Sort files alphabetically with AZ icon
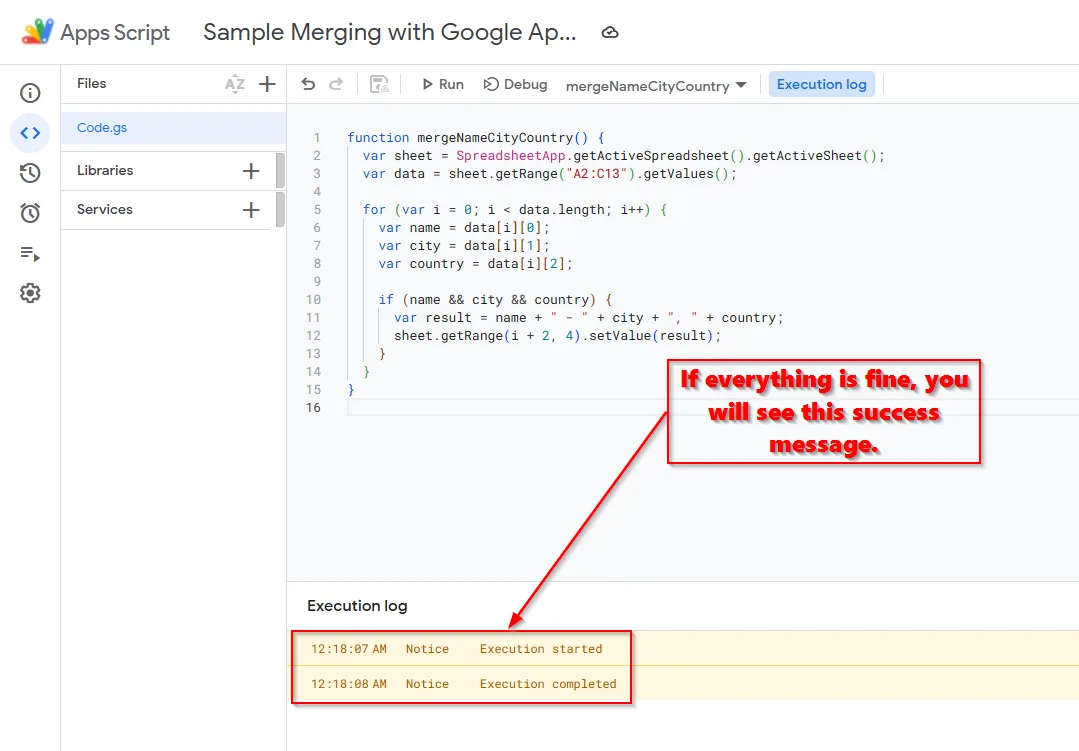Image resolution: width=1079 pixels, height=751 pixels. (x=235, y=84)
